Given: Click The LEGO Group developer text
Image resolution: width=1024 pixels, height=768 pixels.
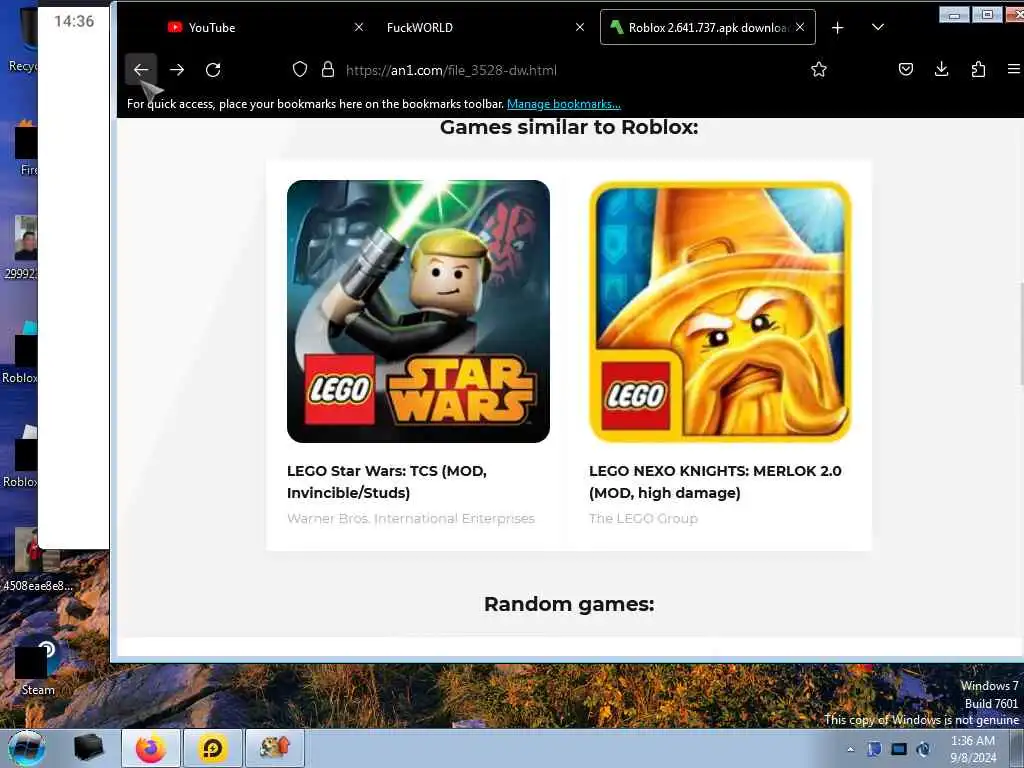Looking at the screenshot, I should tap(643, 519).
